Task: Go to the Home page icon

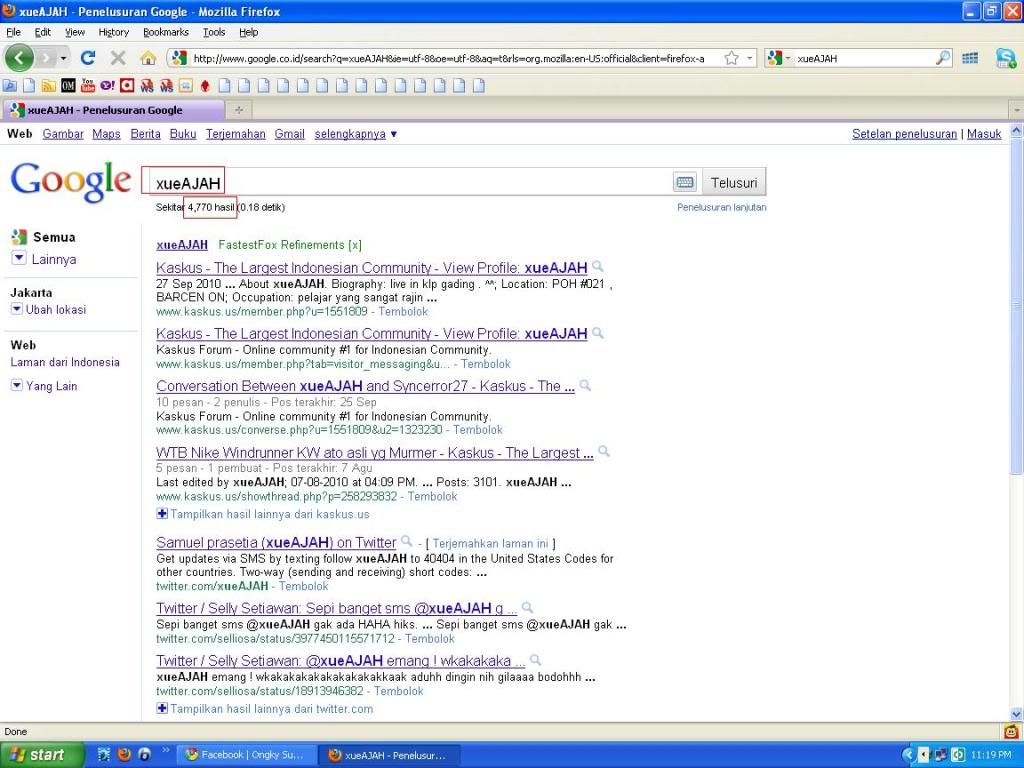Action: click(148, 58)
